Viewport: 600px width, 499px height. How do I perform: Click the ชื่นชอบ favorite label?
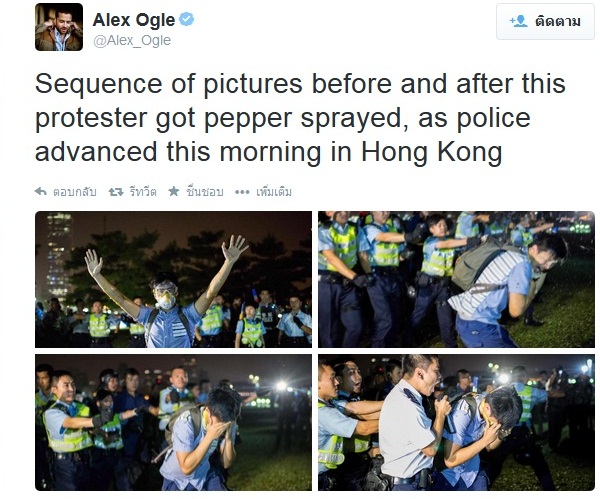tap(205, 191)
